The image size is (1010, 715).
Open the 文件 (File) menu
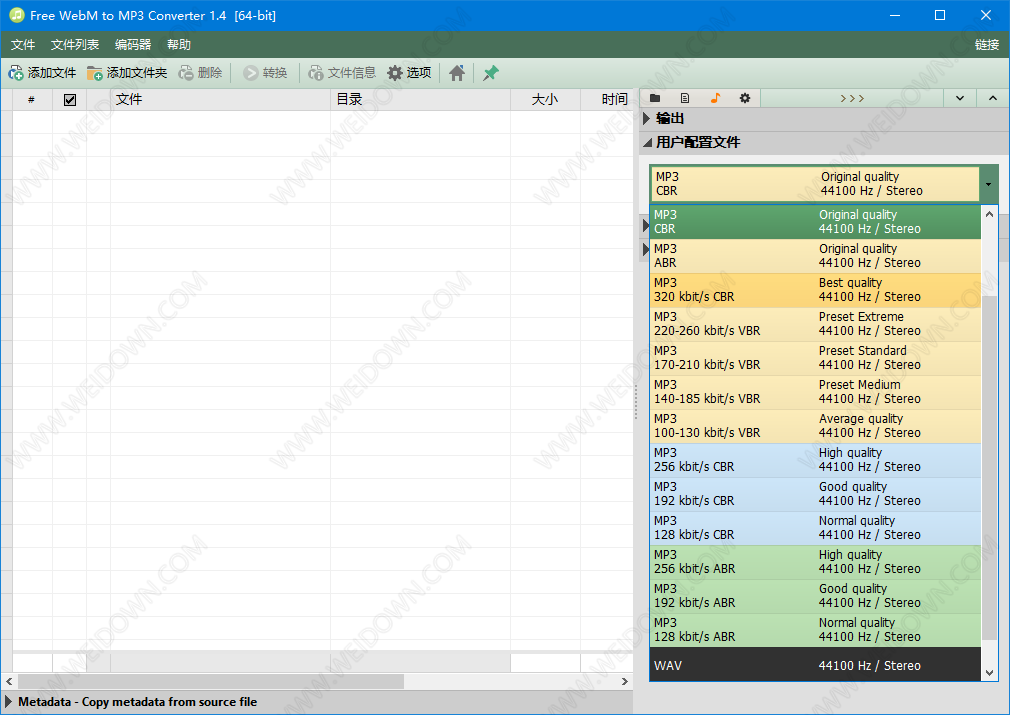(23, 45)
